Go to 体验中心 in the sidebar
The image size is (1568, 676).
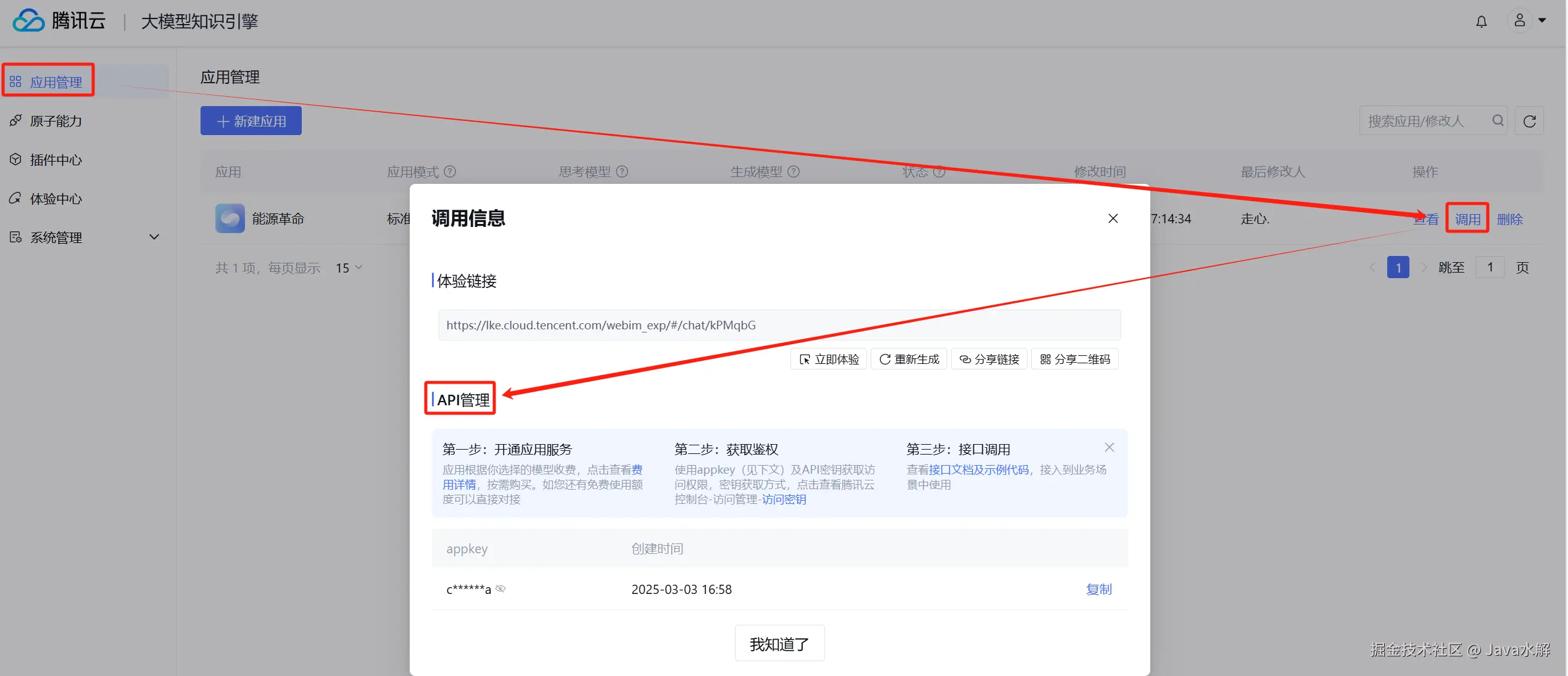point(56,199)
